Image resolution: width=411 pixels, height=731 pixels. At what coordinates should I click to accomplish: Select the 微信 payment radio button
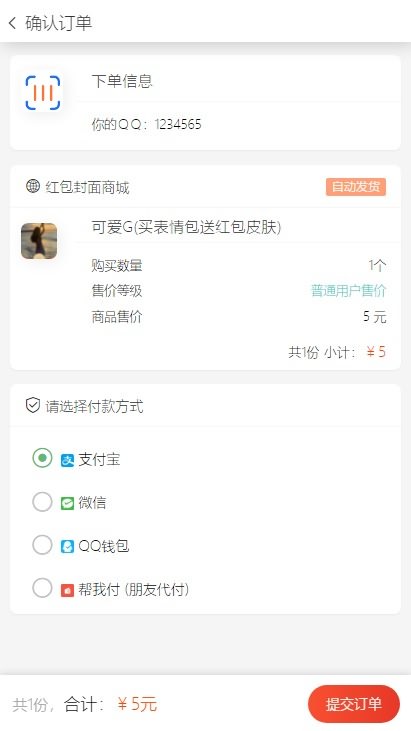click(x=42, y=502)
